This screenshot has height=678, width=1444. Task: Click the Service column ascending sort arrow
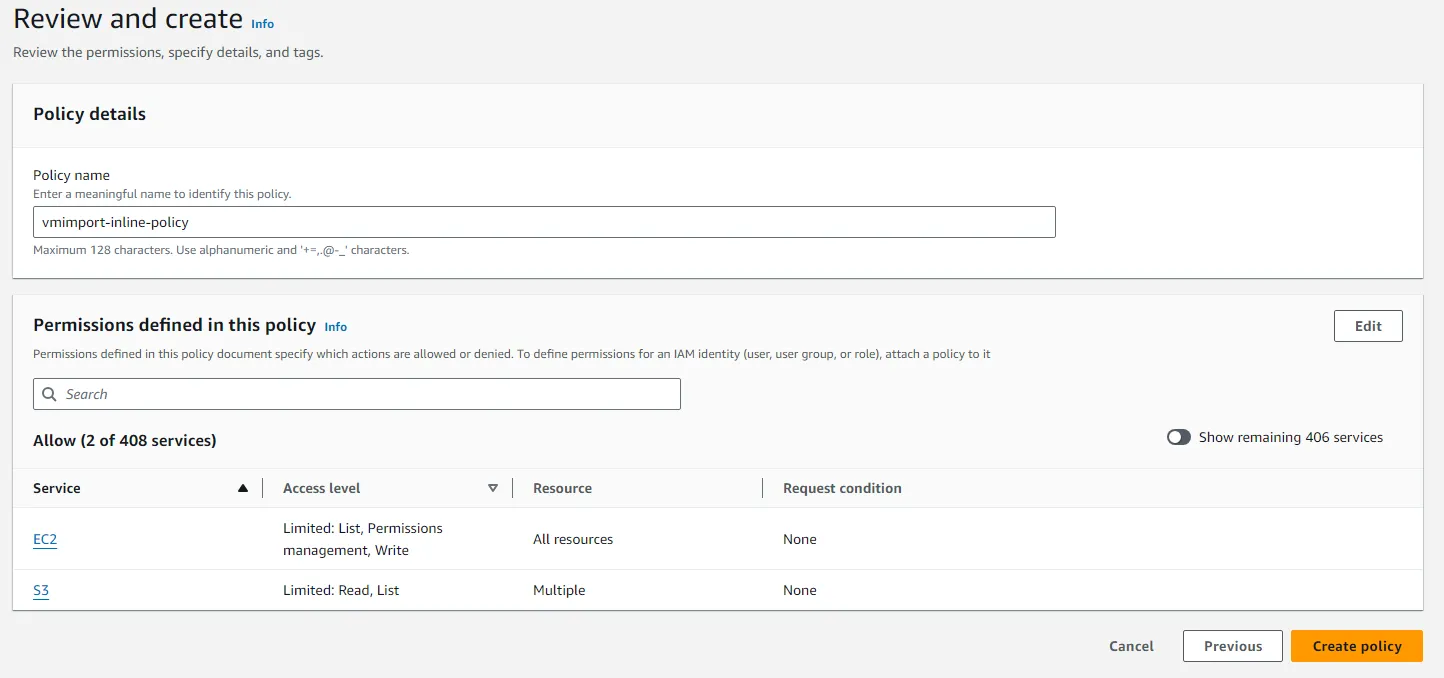242,488
